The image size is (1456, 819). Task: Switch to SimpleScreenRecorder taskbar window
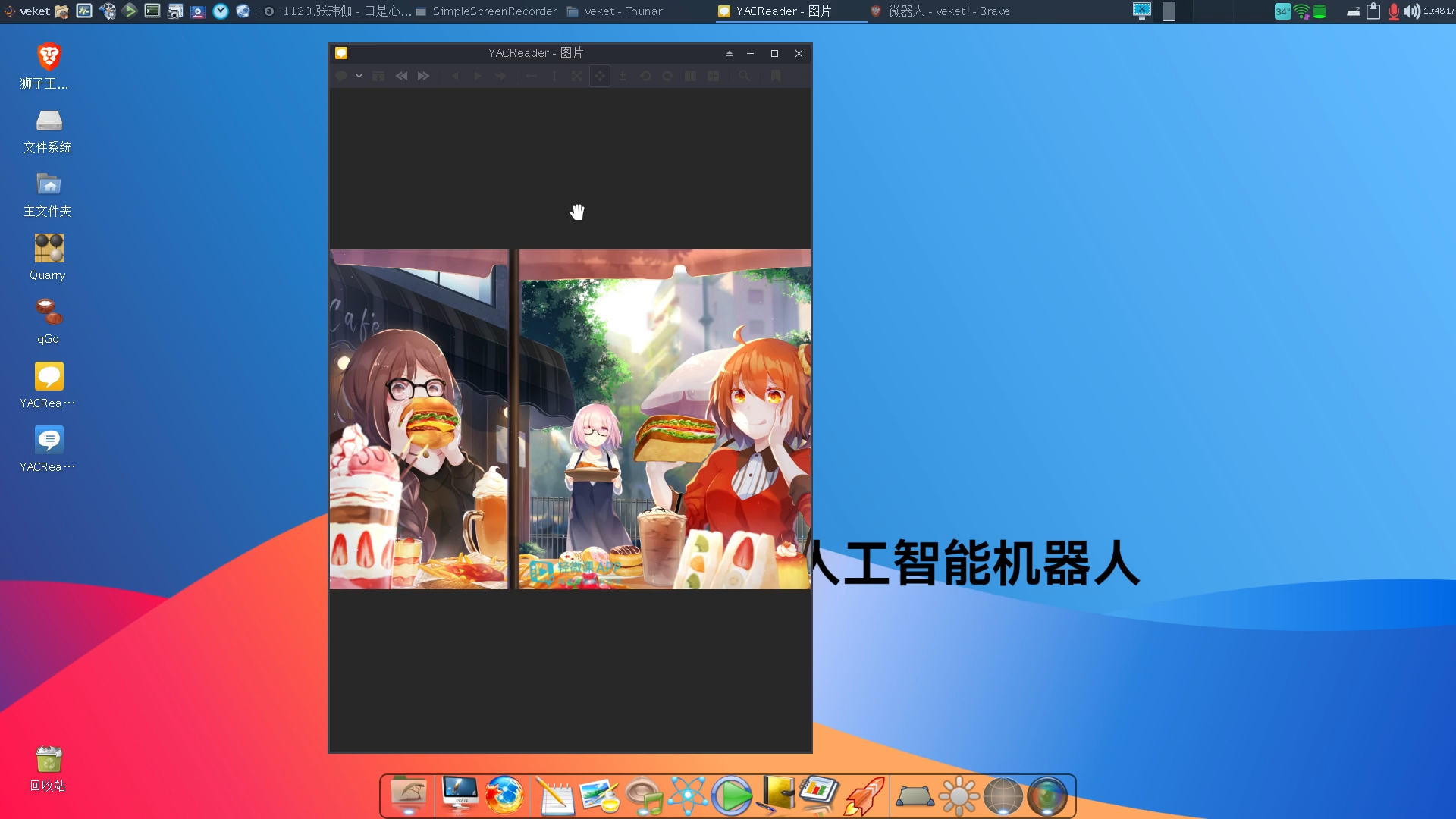point(487,11)
